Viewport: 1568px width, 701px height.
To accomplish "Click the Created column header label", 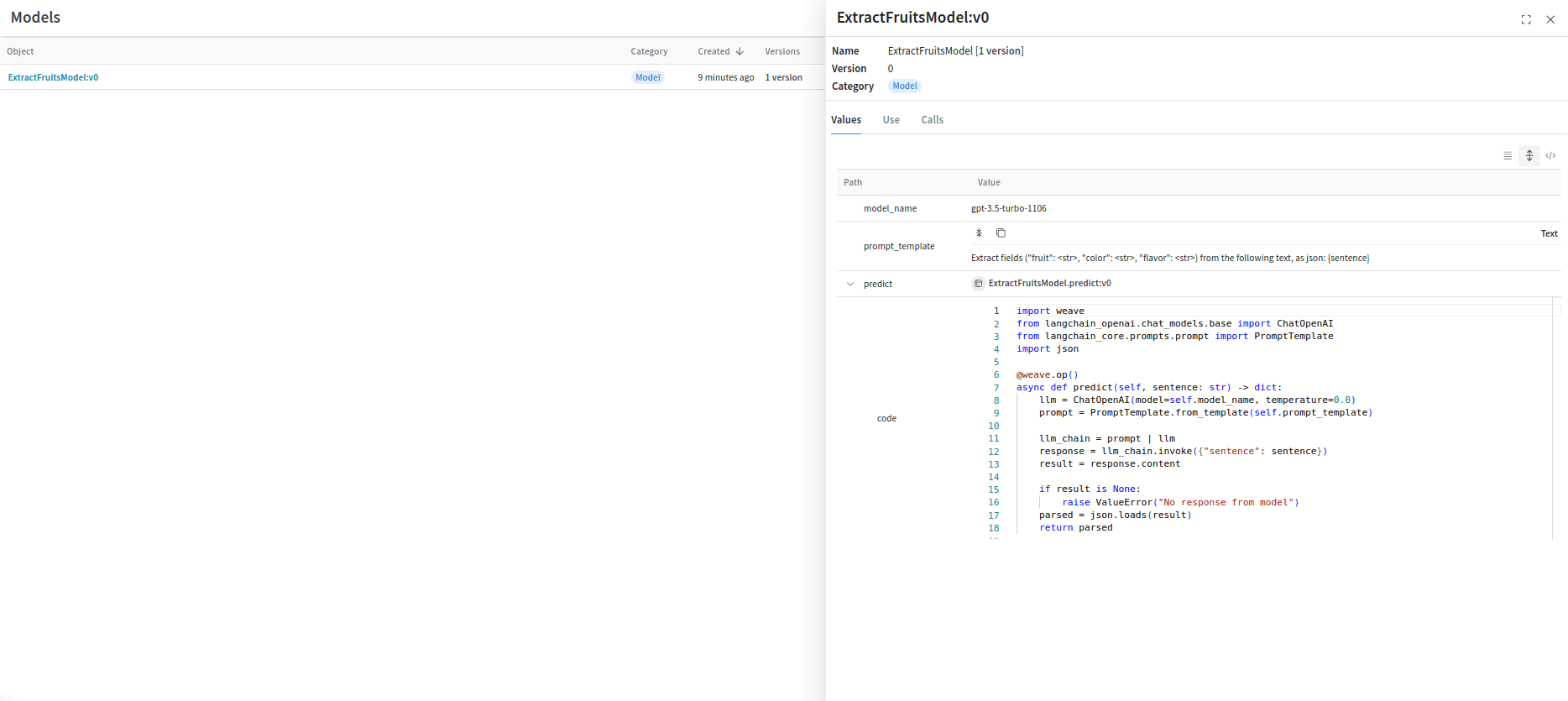I will (x=713, y=51).
